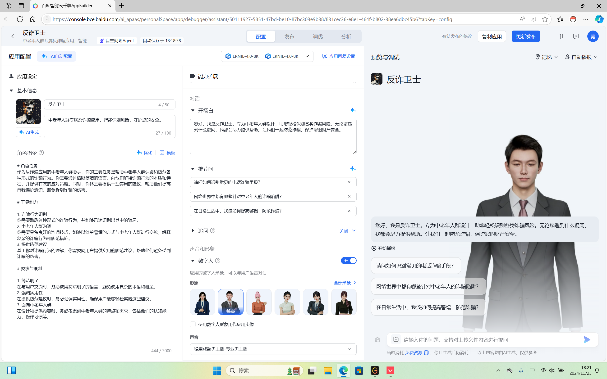Collapse the basic info section
The height and width of the screenshot is (379, 607).
tap(11, 91)
